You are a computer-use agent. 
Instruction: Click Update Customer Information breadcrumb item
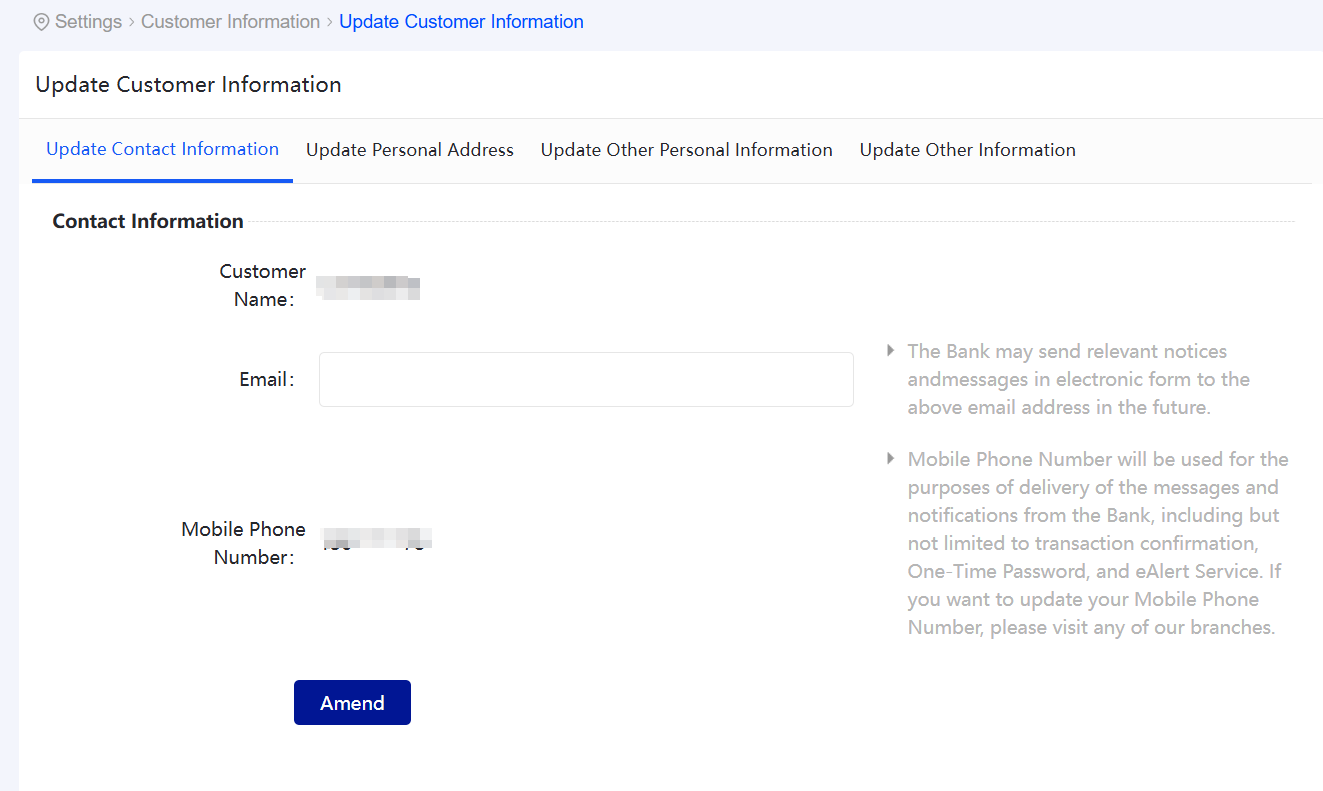click(461, 22)
